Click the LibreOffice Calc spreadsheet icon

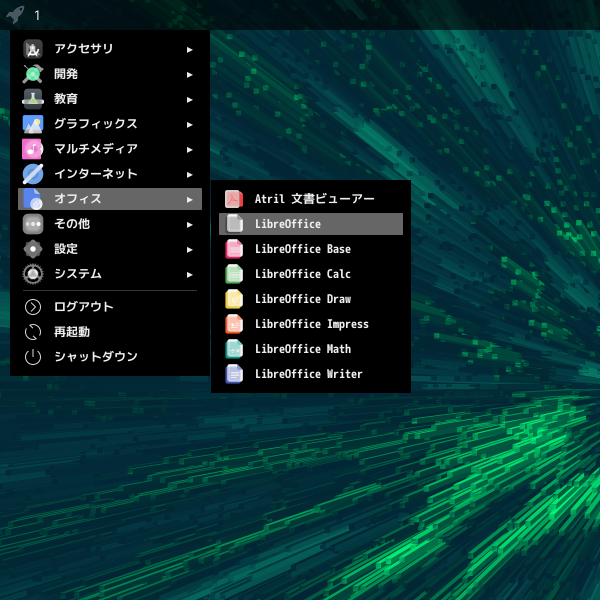click(234, 274)
